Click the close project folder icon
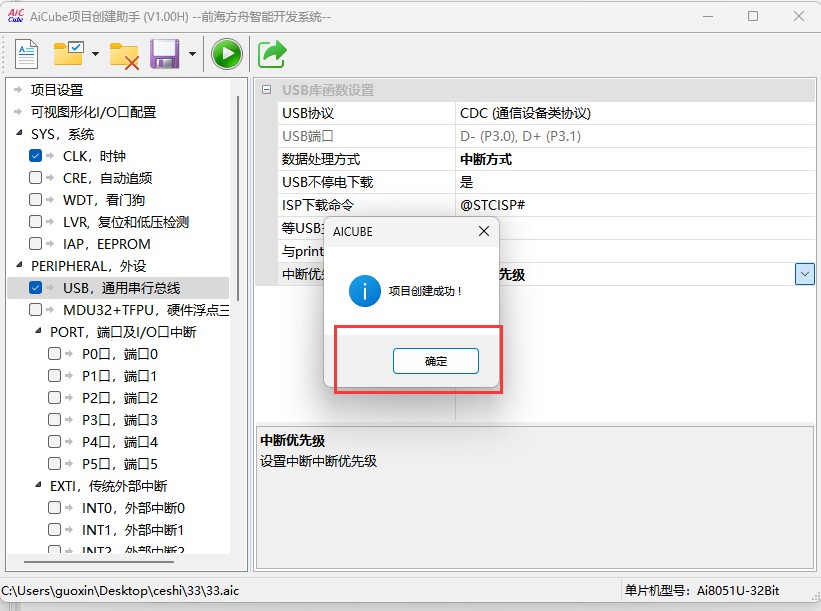821x611 pixels. [x=124, y=55]
